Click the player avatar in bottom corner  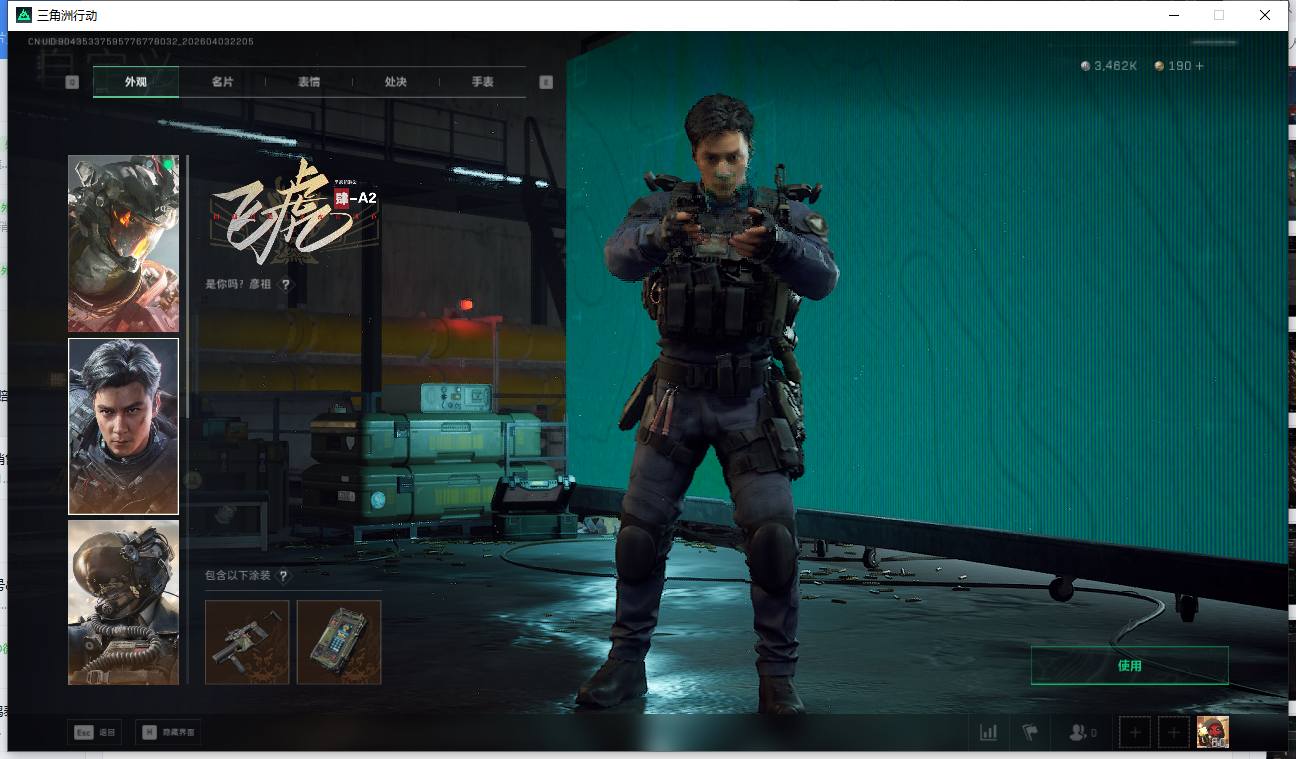pos(1213,733)
